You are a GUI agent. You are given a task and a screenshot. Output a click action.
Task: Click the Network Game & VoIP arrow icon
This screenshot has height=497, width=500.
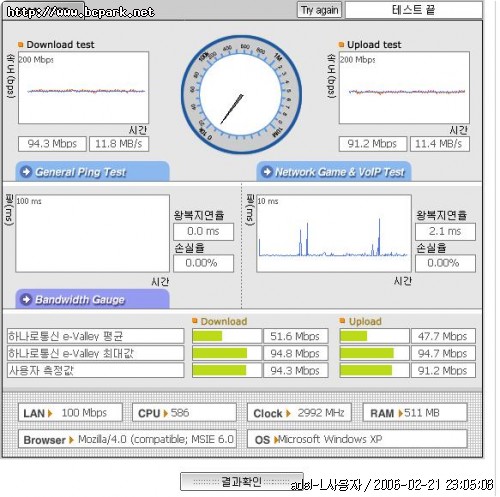267,172
